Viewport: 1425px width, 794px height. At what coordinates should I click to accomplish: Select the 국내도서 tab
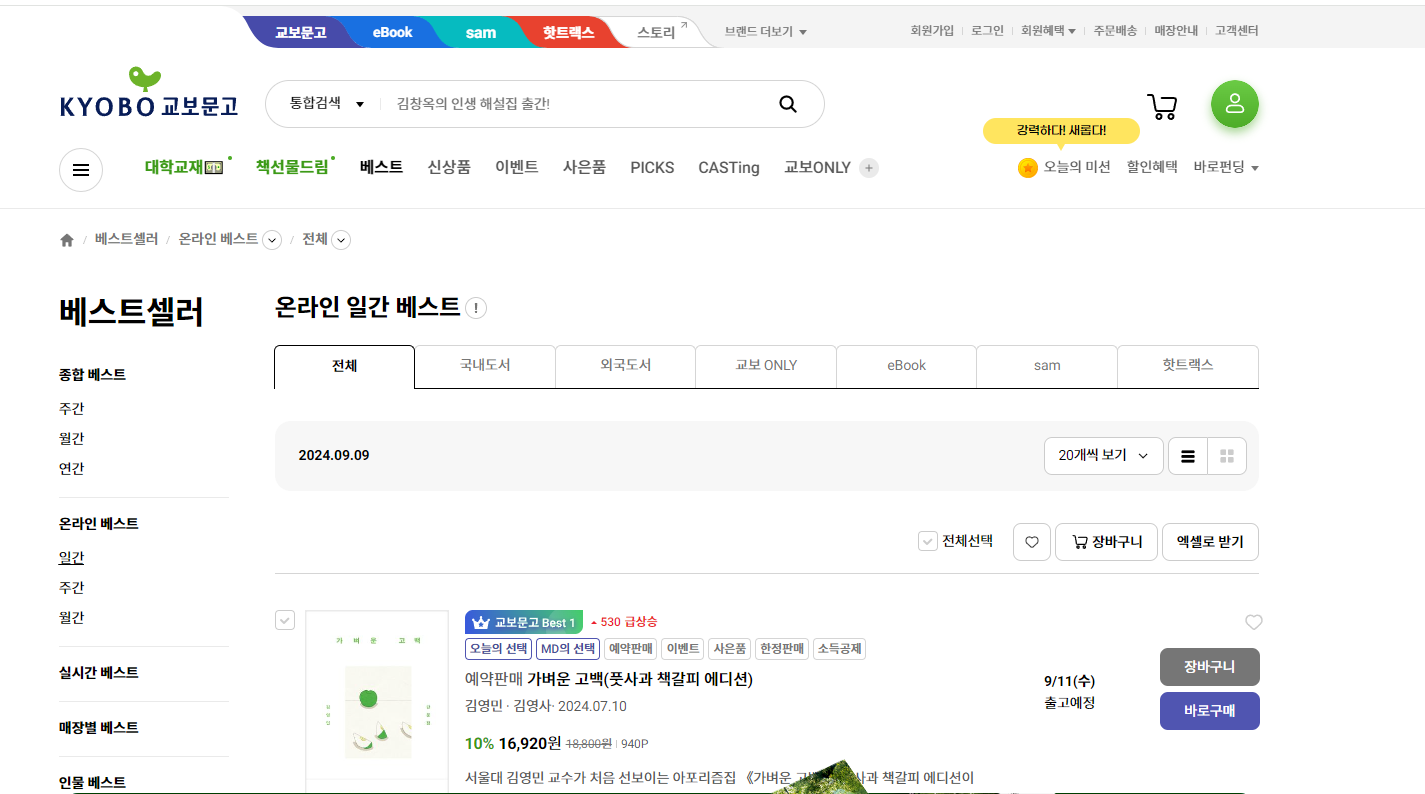coord(485,365)
